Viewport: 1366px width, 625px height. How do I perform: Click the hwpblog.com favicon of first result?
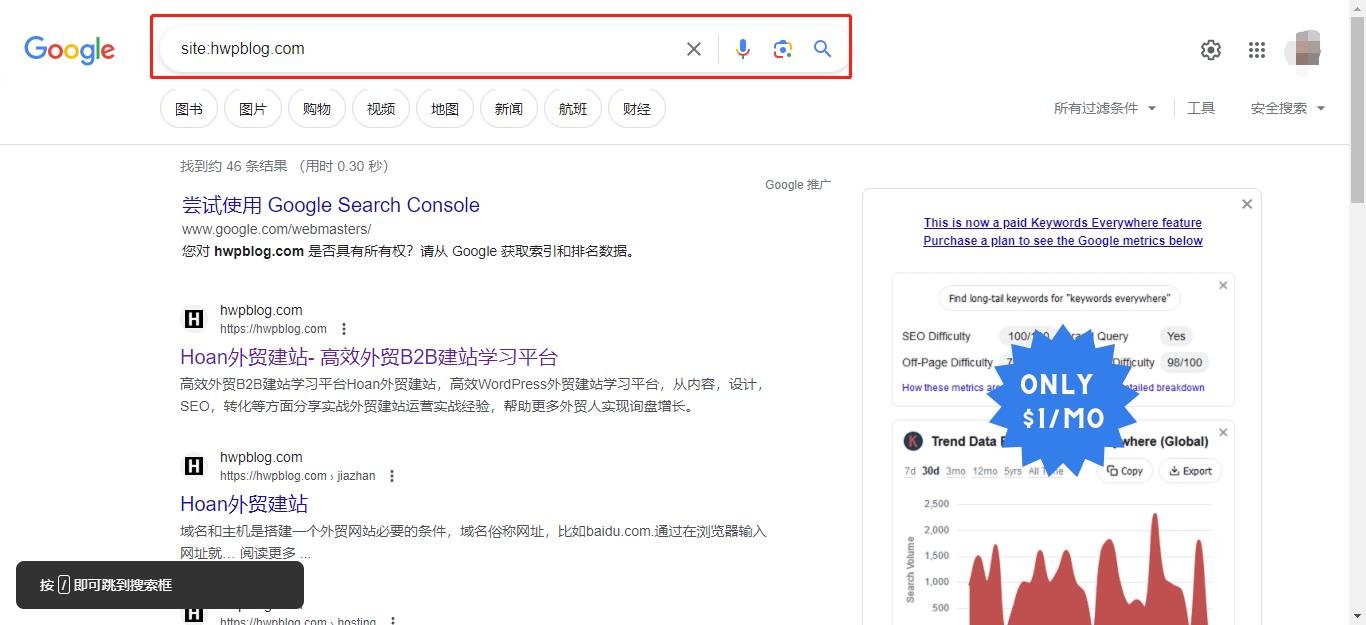click(x=194, y=319)
